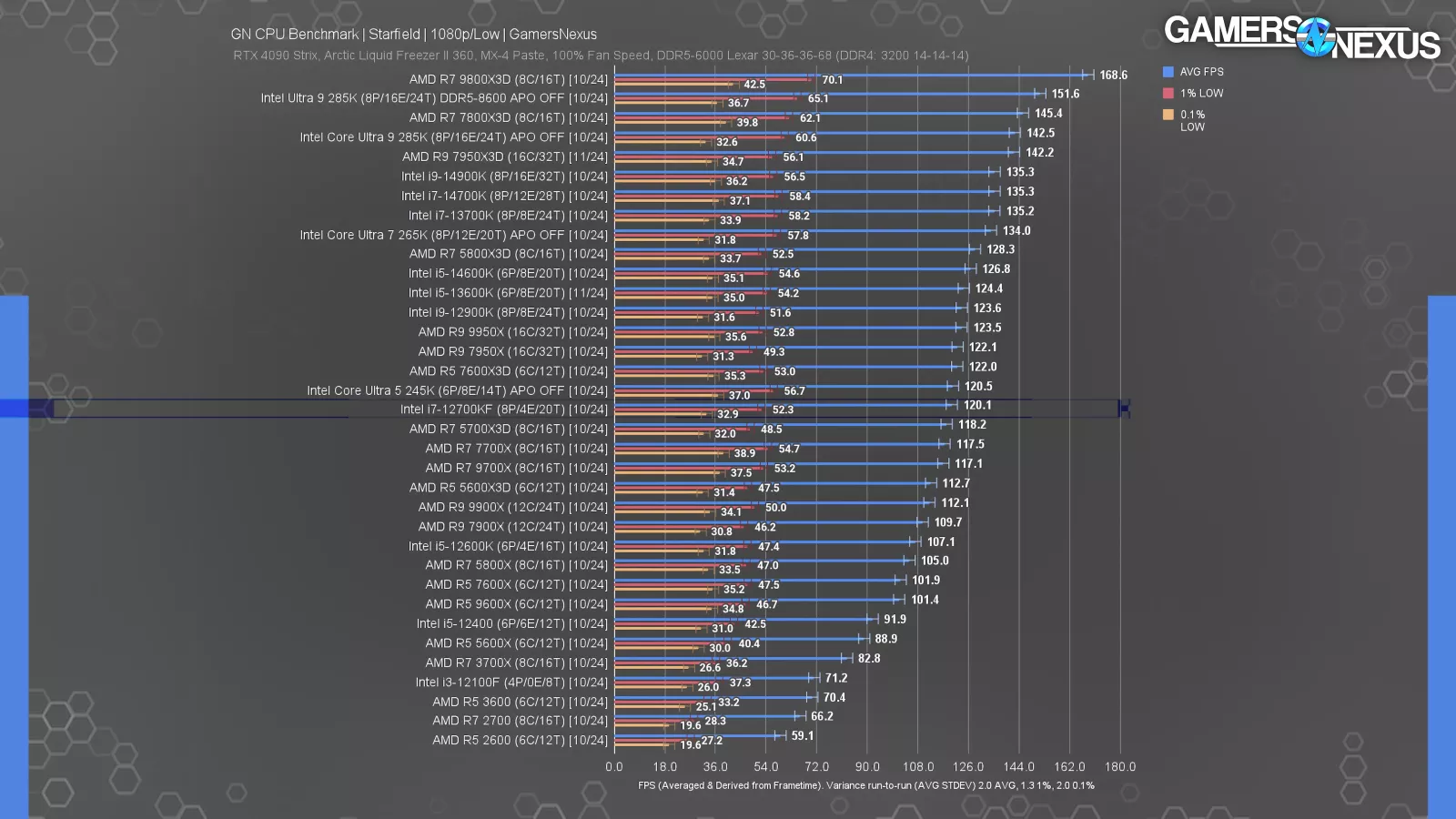Click the red 1% LOW legend swatch
This screenshot has width=1456, height=819.
(x=1168, y=92)
